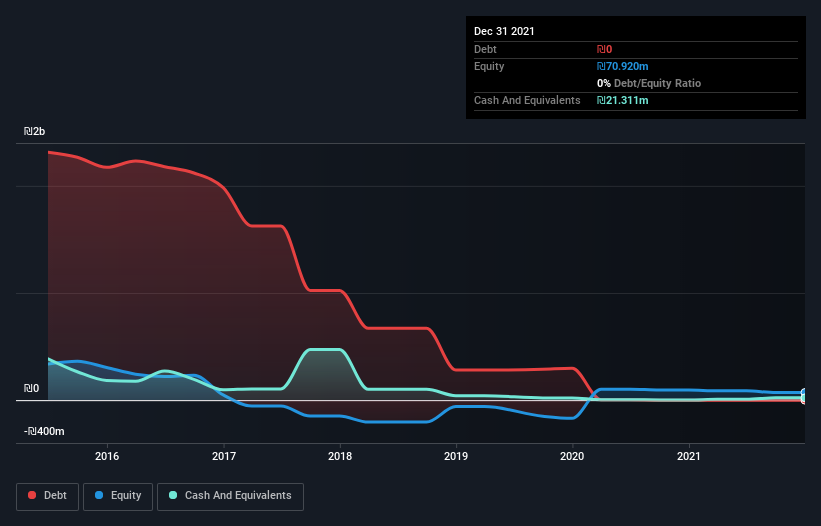Screen dimensions: 821x526
Task: Click the teal Cash And Equivalents legend dot
Action: coord(173,495)
